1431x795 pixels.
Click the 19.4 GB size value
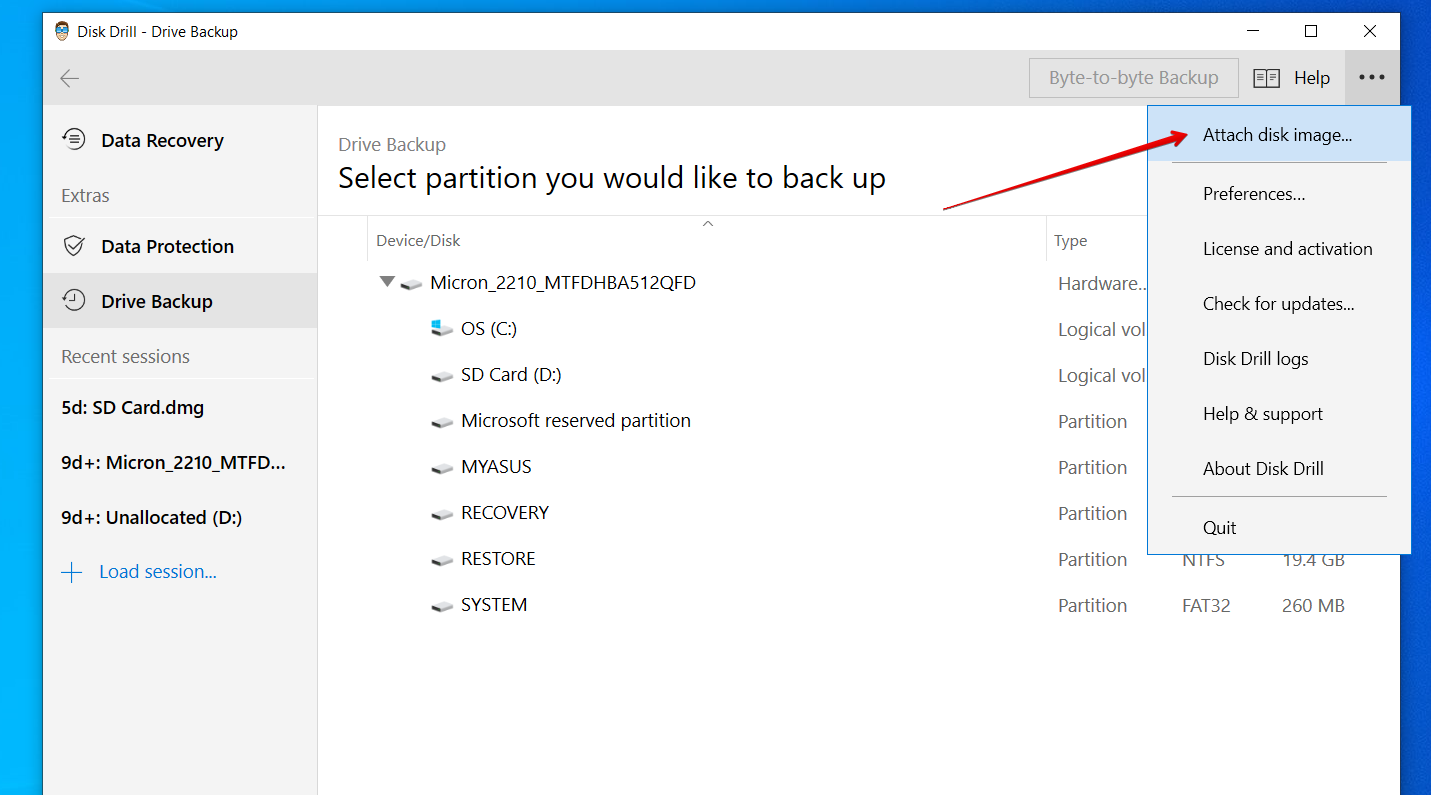click(1314, 560)
